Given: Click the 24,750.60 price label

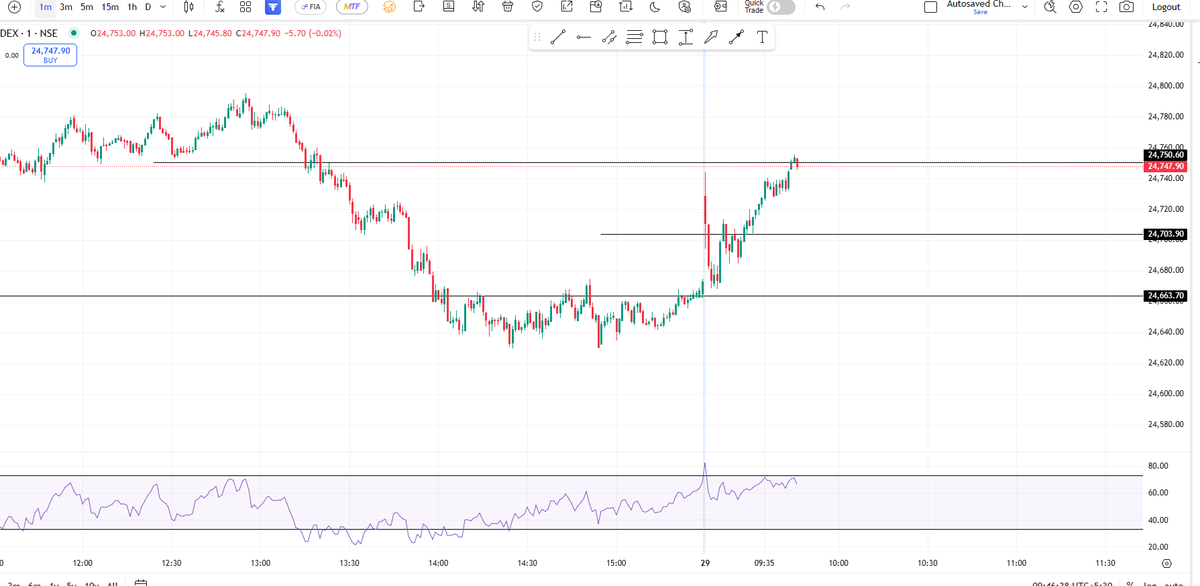Looking at the screenshot, I should [x=1166, y=155].
